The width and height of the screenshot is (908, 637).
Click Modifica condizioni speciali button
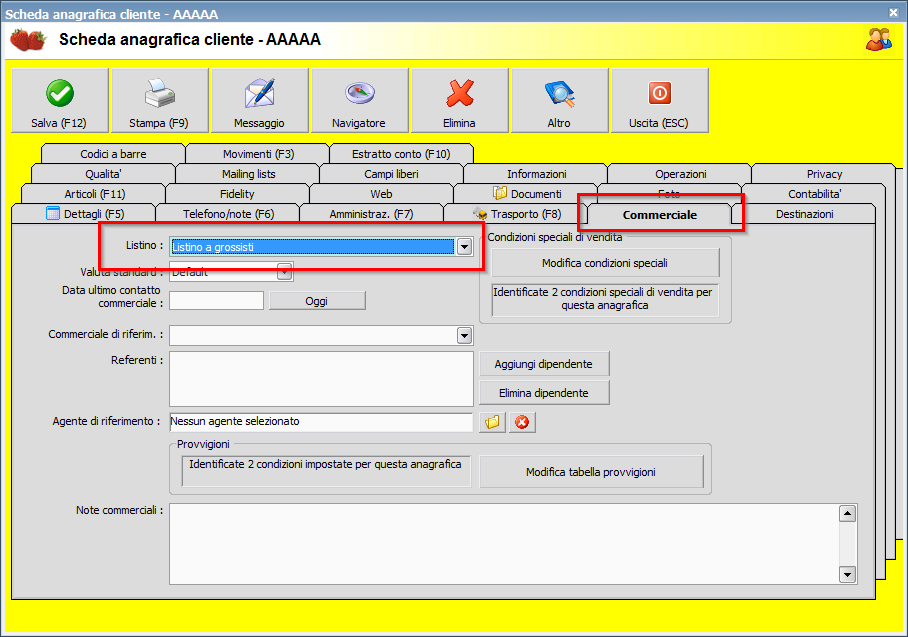(x=605, y=263)
